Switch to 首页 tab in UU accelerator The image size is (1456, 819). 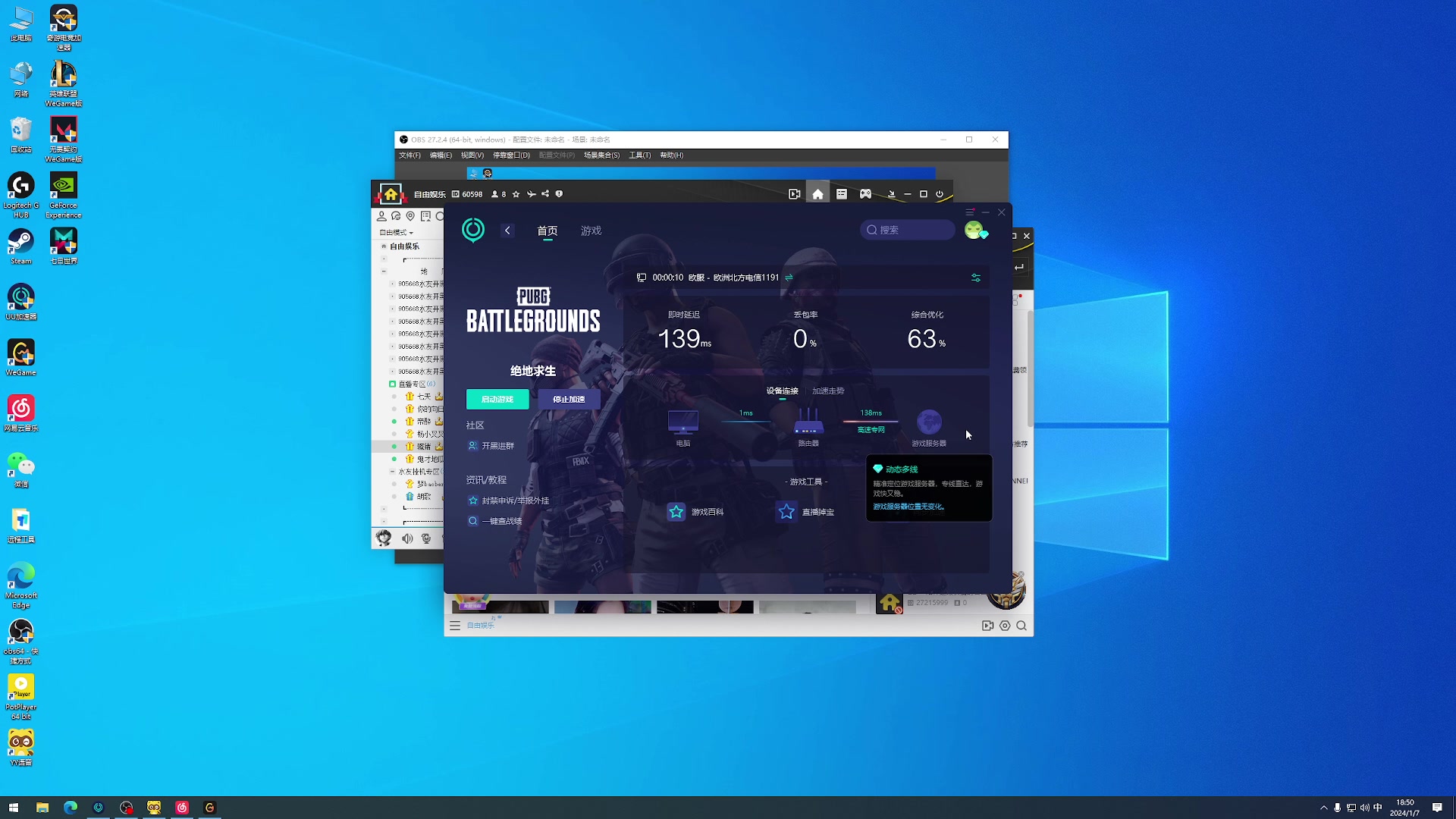(548, 231)
